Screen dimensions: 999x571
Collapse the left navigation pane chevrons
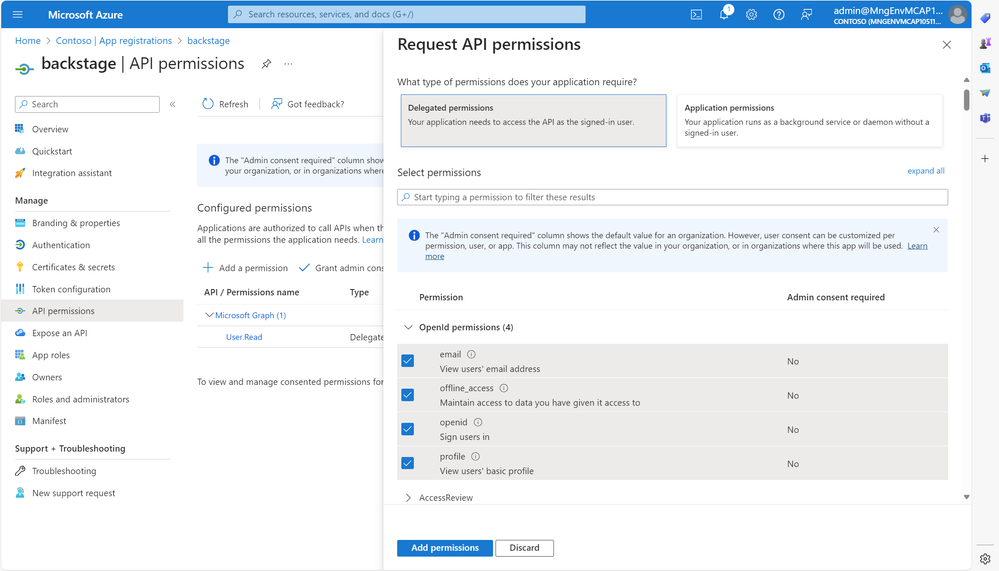point(172,104)
